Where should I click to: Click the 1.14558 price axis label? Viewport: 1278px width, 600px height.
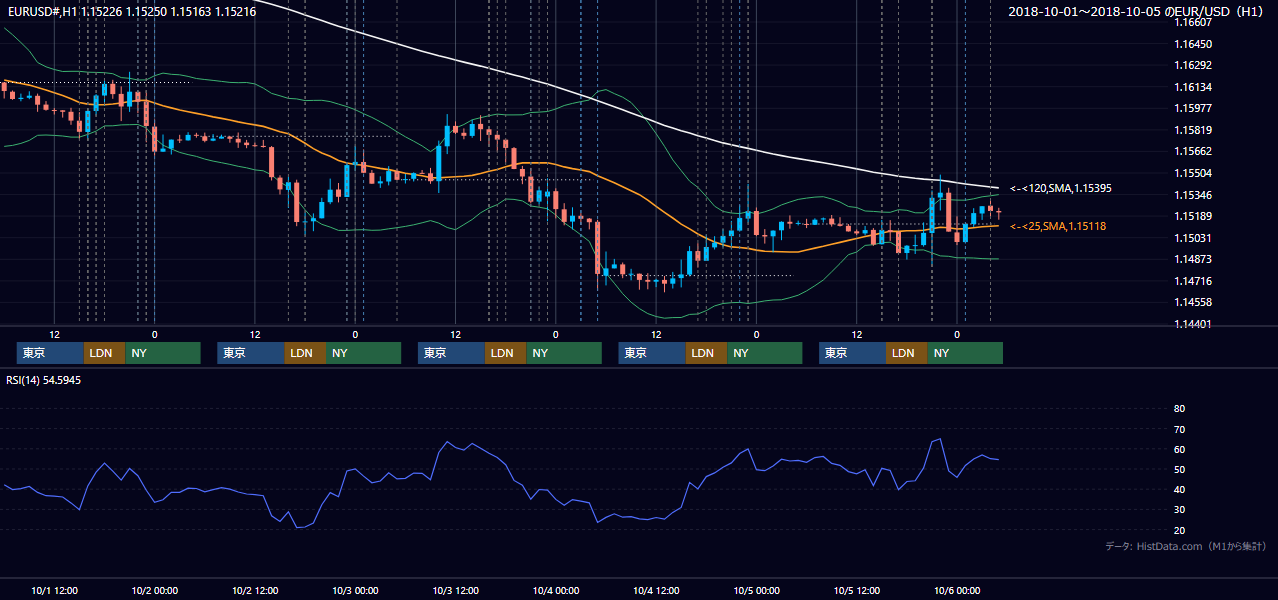click(x=1194, y=302)
